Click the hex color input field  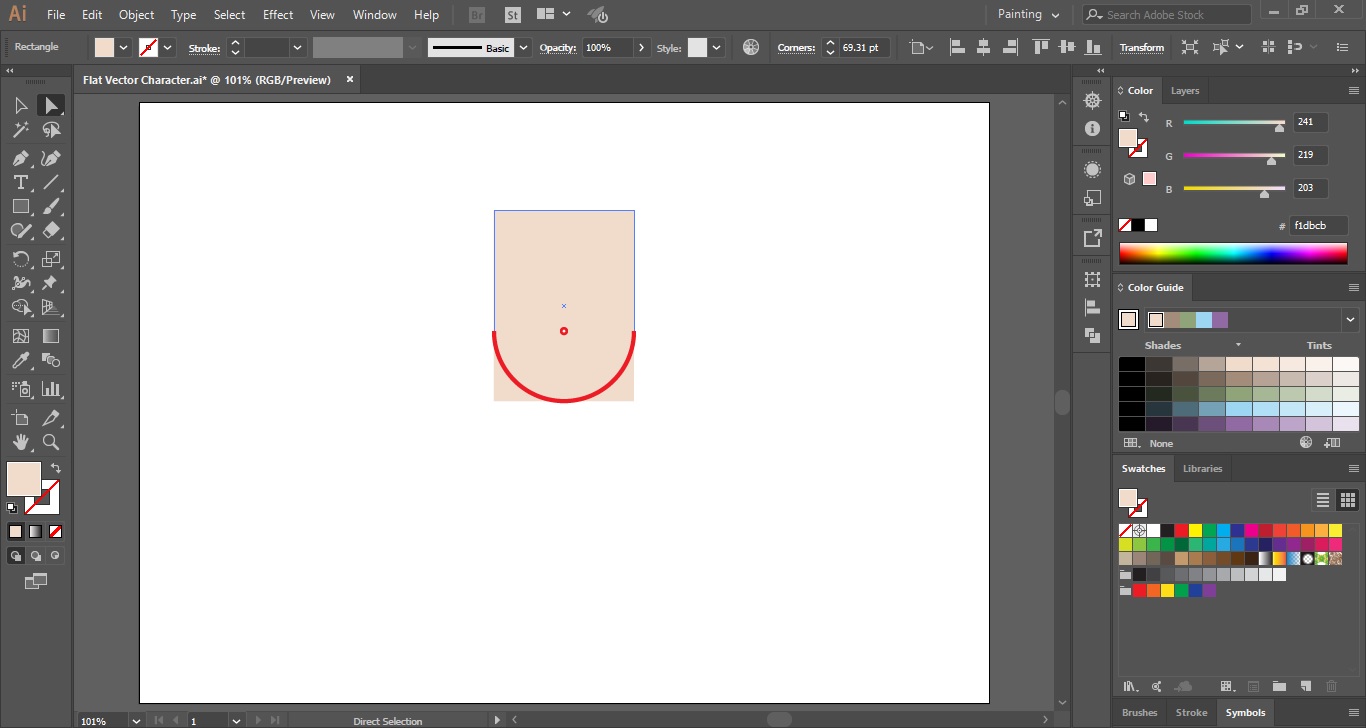pyautogui.click(x=1318, y=225)
